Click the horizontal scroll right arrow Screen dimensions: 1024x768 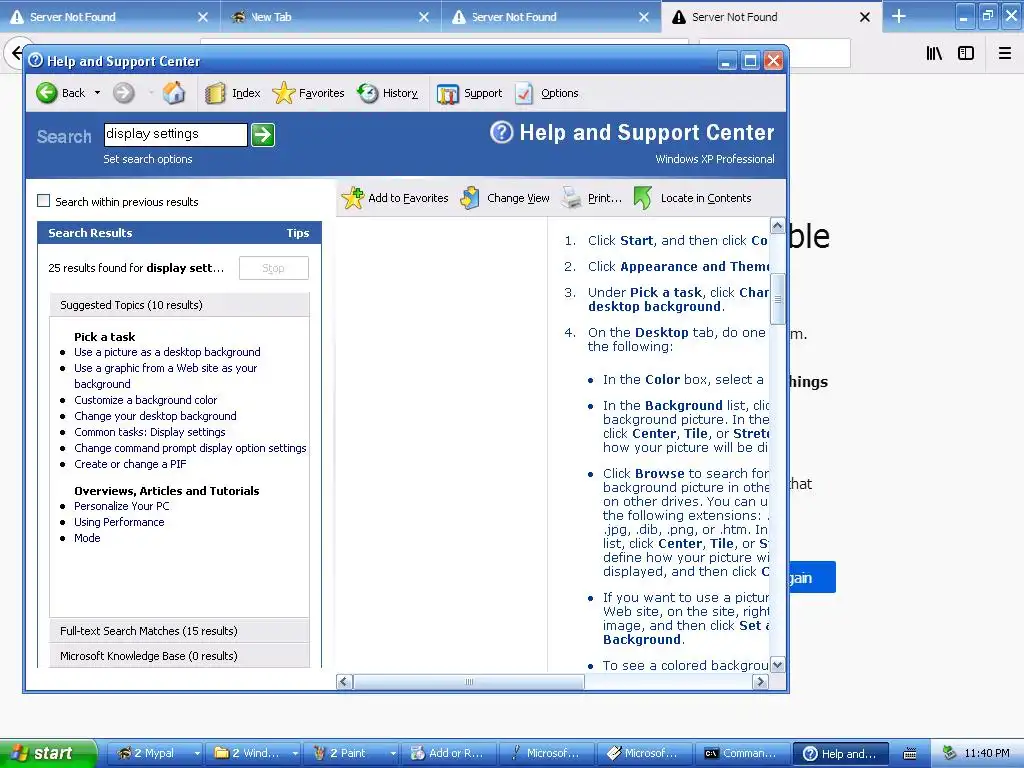click(760, 682)
